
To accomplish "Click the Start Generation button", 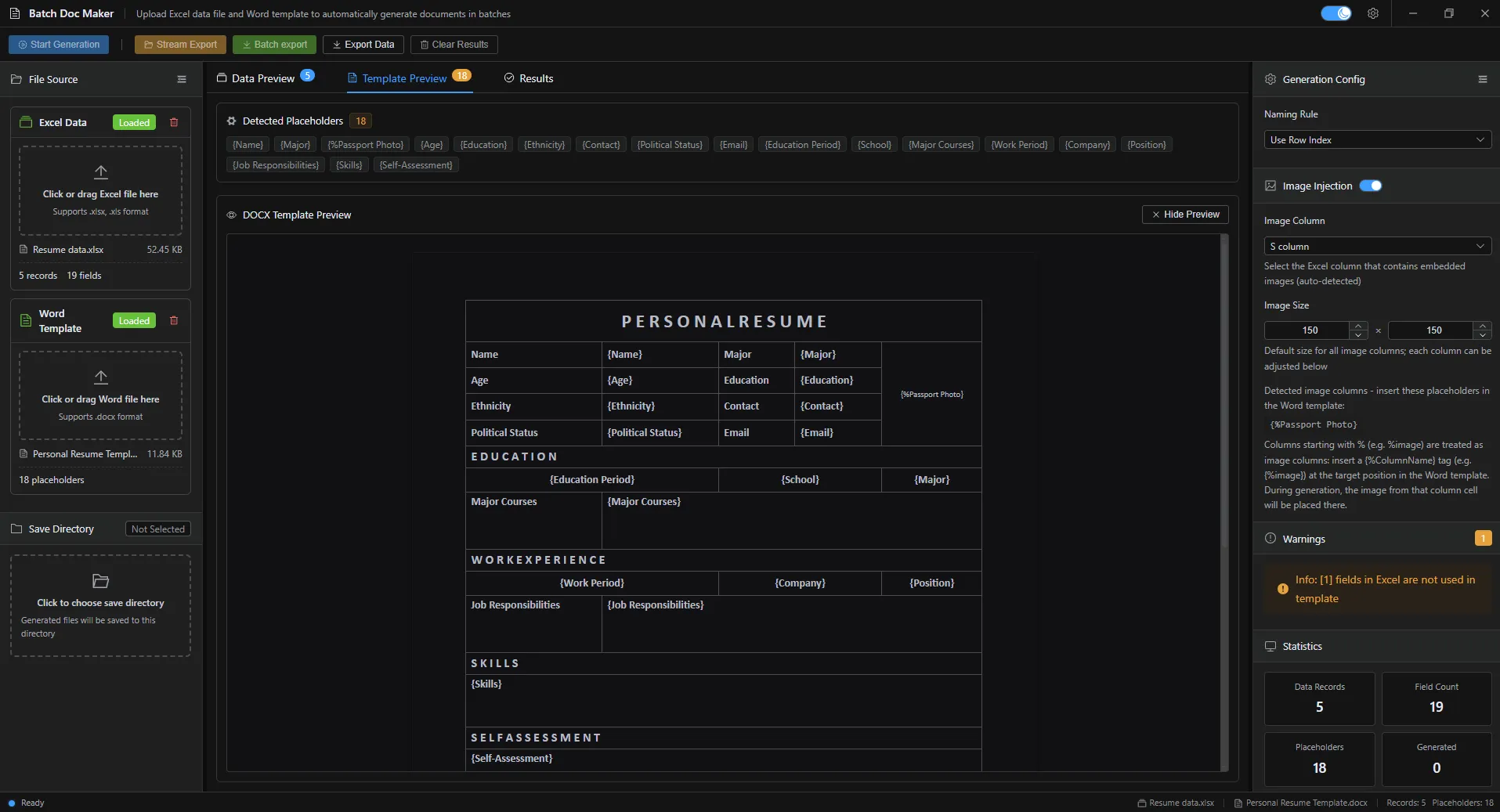I will [59, 45].
